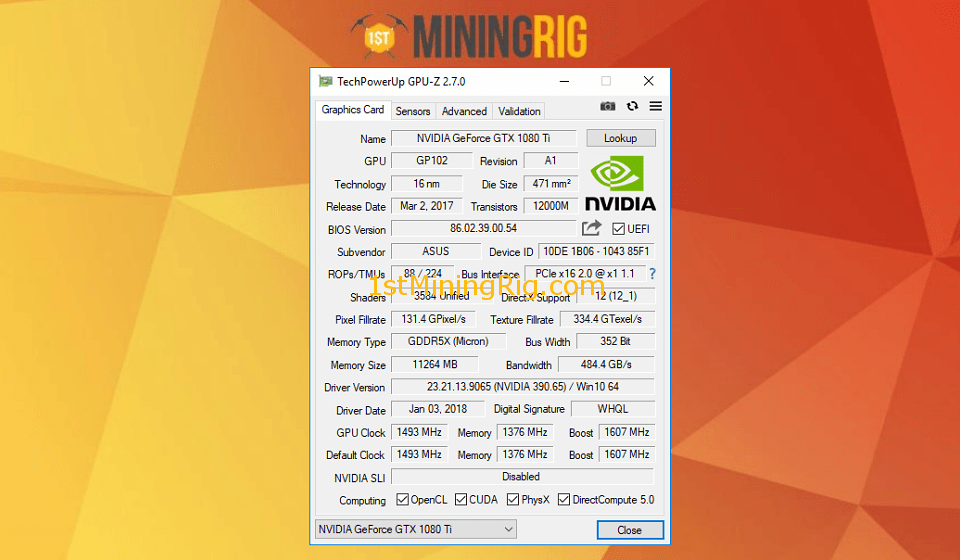Toggle the OpenCL checkbox
The width and height of the screenshot is (960, 560).
coord(402,499)
